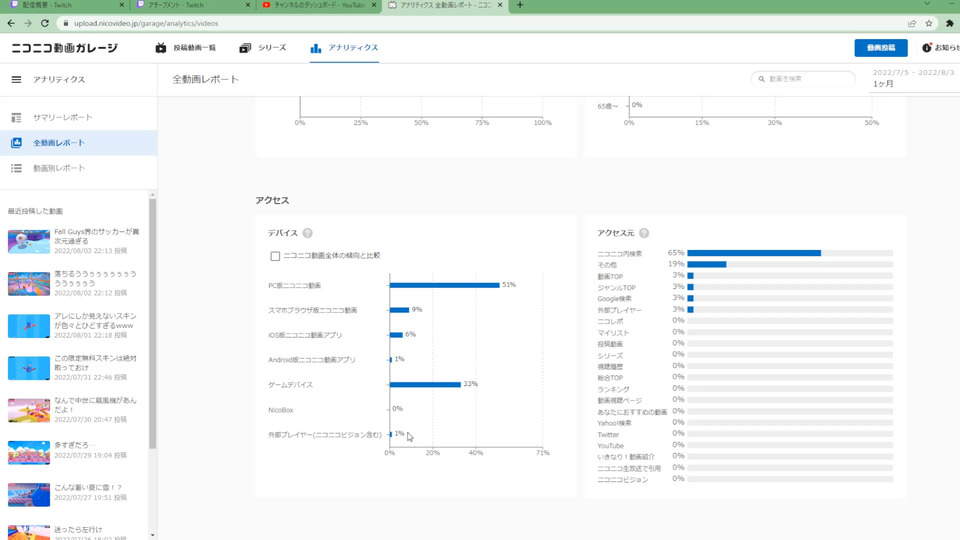
Task: Click the お知らせ notification icon
Action: (x=927, y=48)
